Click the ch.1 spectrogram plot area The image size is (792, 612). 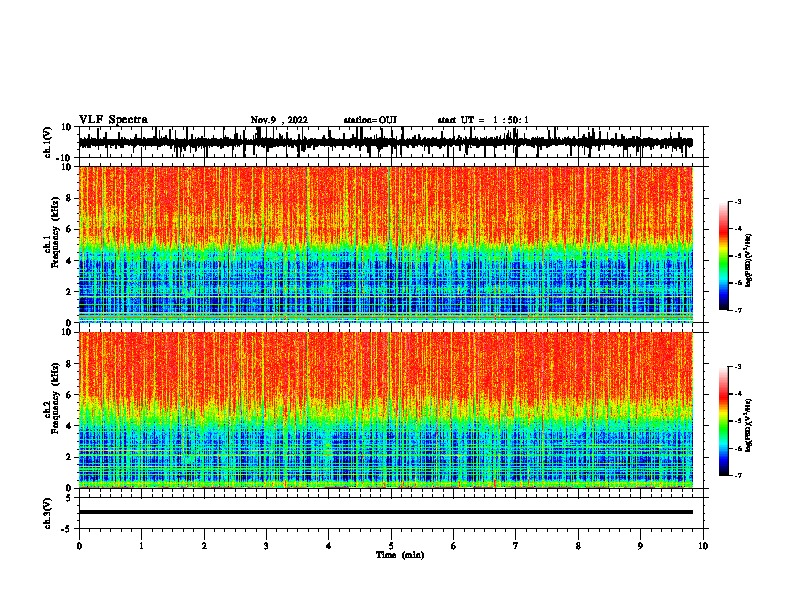(x=386, y=244)
